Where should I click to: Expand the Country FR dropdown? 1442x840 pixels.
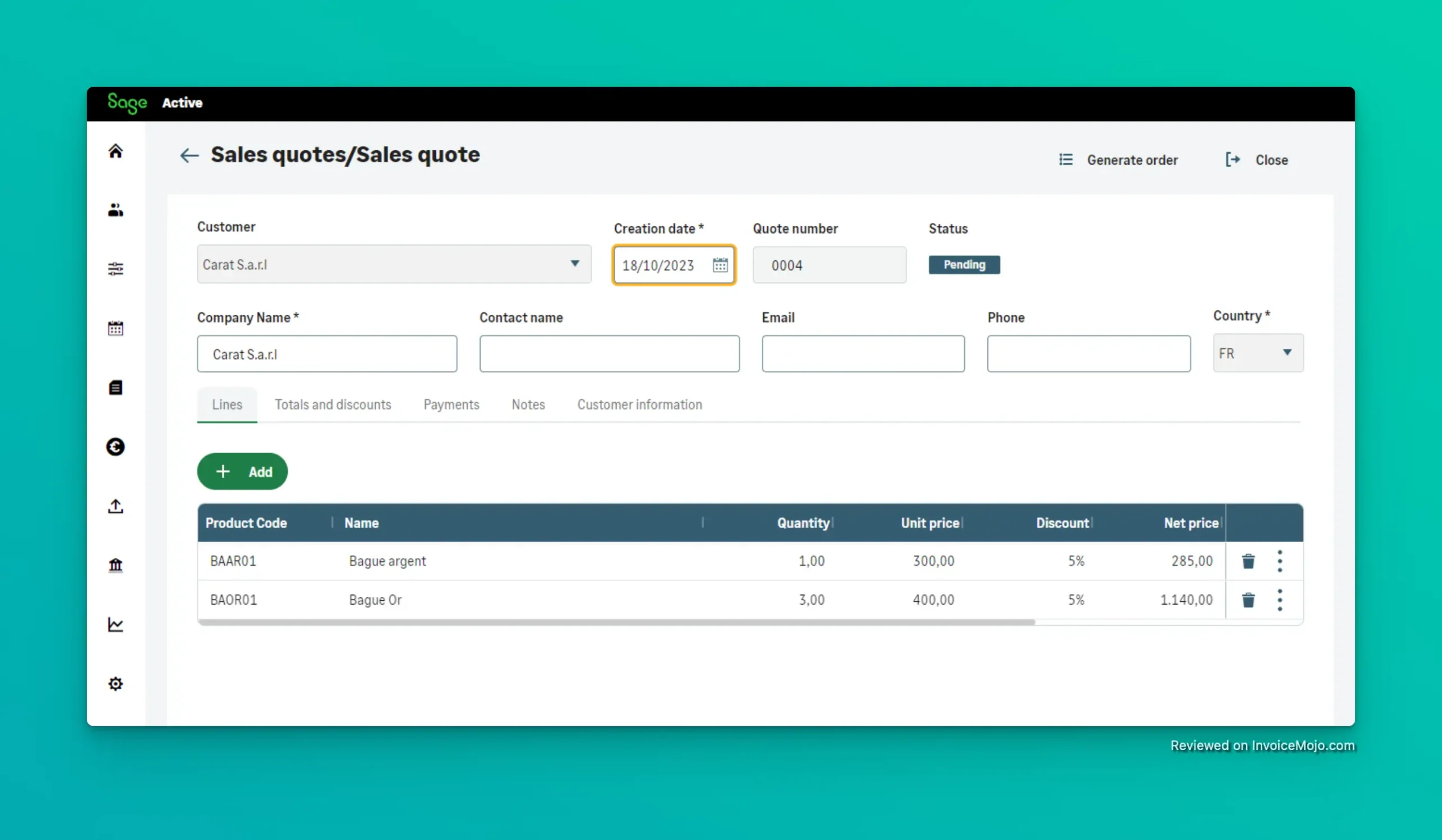point(1288,353)
